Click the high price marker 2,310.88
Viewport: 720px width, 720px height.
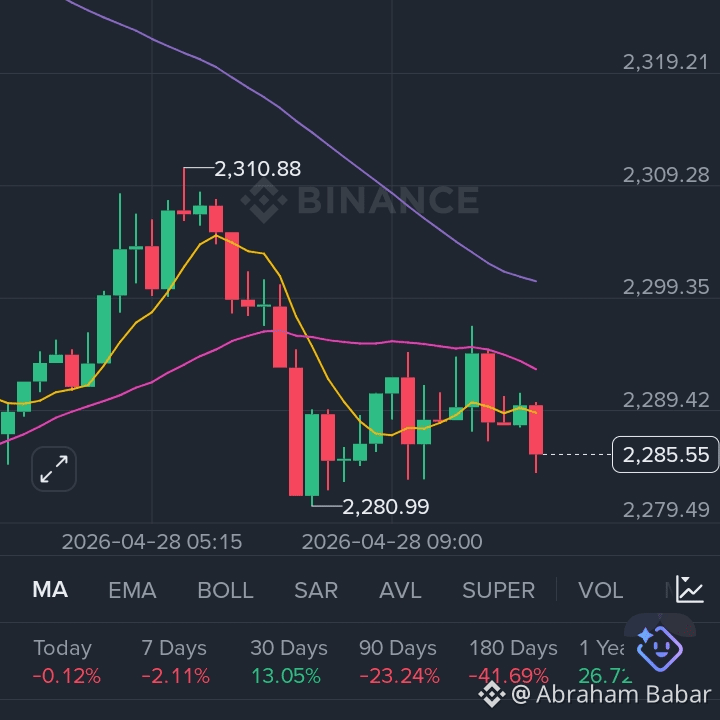[x=258, y=169]
